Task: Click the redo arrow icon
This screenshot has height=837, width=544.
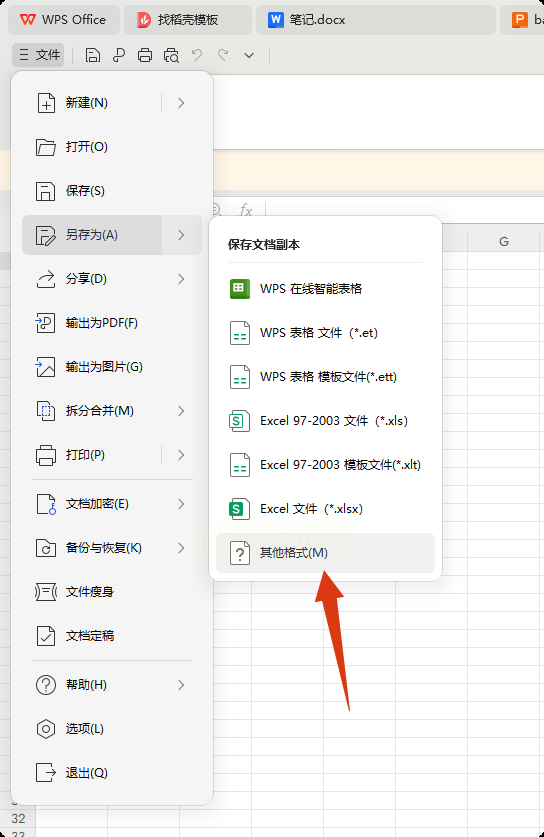Action: point(223,55)
